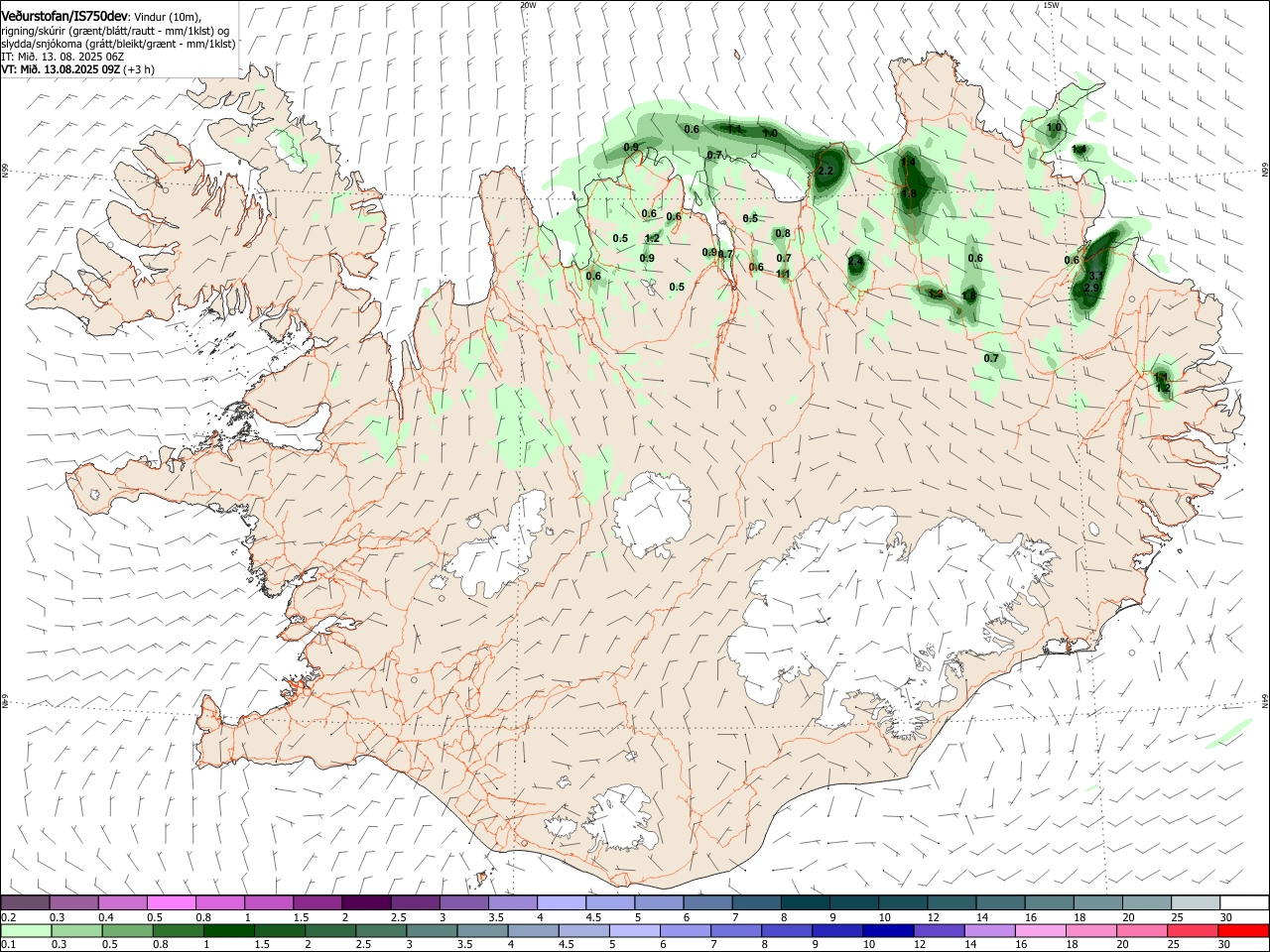Click the grey 20 swatch in the upper snow legend
The image size is (1270, 952).
1146,902
